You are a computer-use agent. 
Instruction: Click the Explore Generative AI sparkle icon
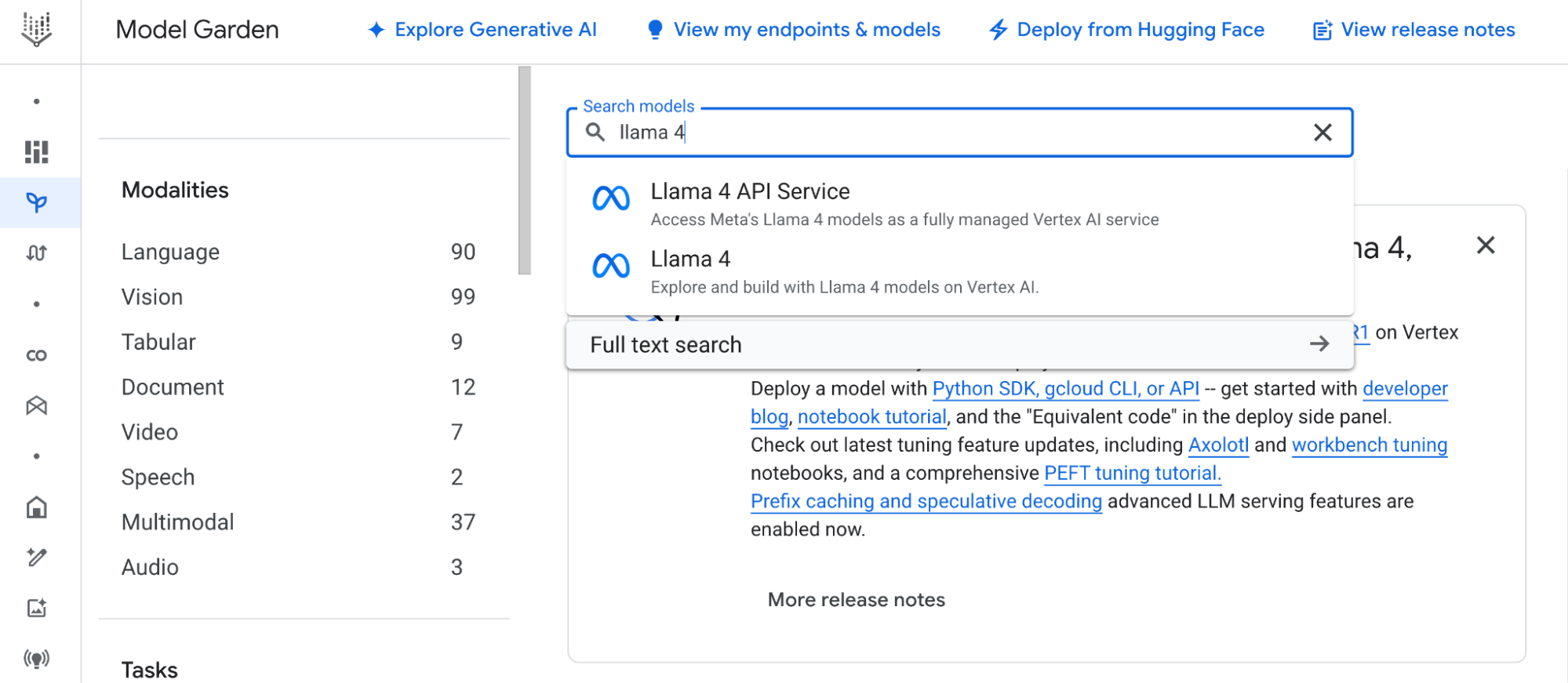pos(377,30)
